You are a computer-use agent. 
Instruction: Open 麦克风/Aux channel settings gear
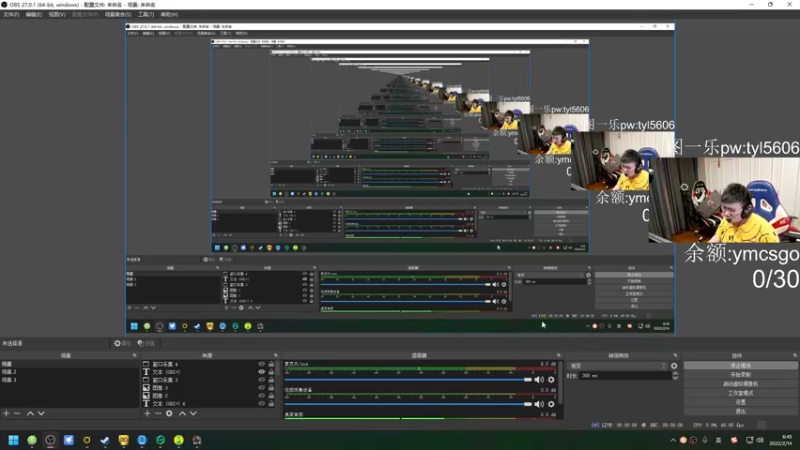551,380
